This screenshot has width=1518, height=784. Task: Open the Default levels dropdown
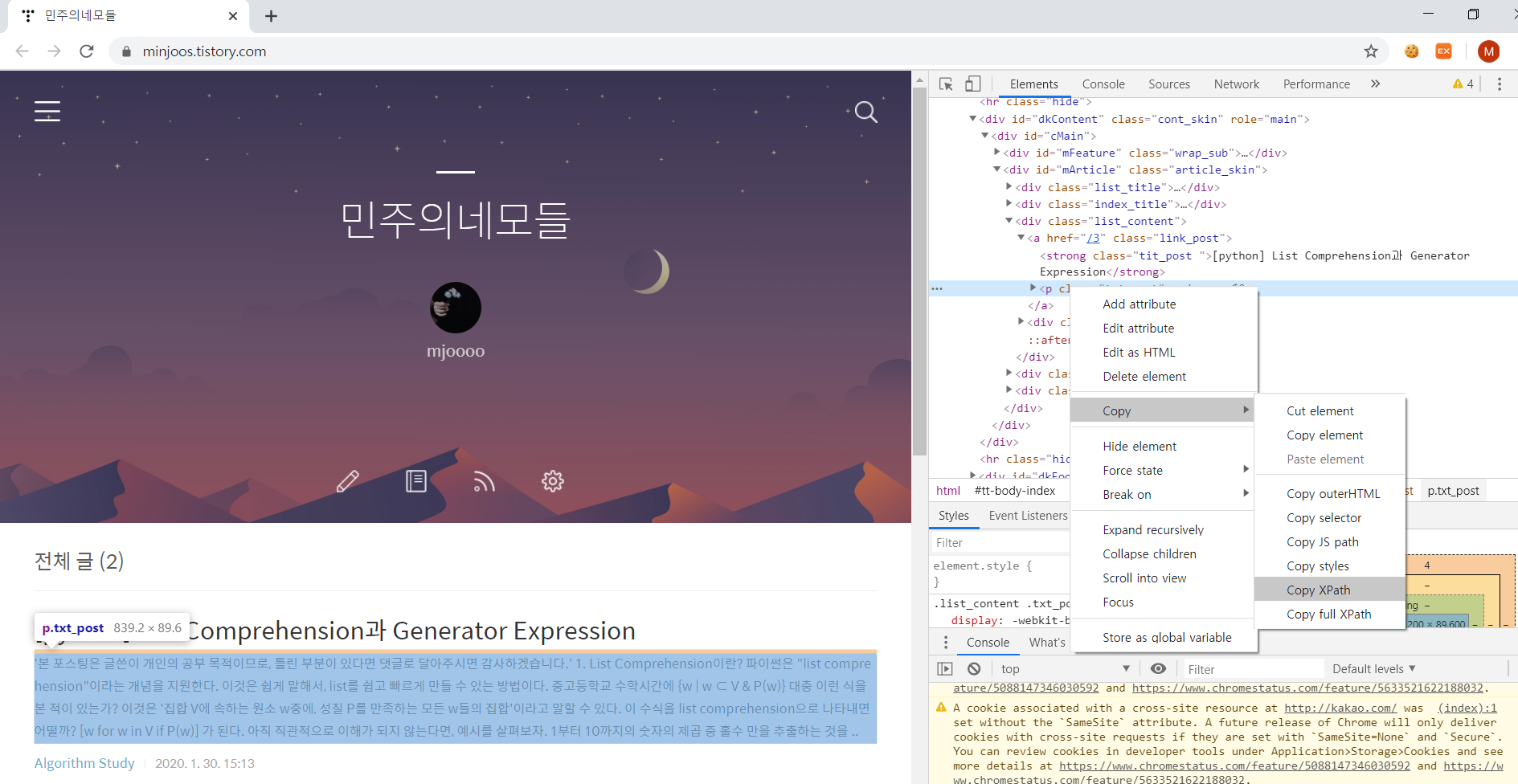click(x=1373, y=669)
